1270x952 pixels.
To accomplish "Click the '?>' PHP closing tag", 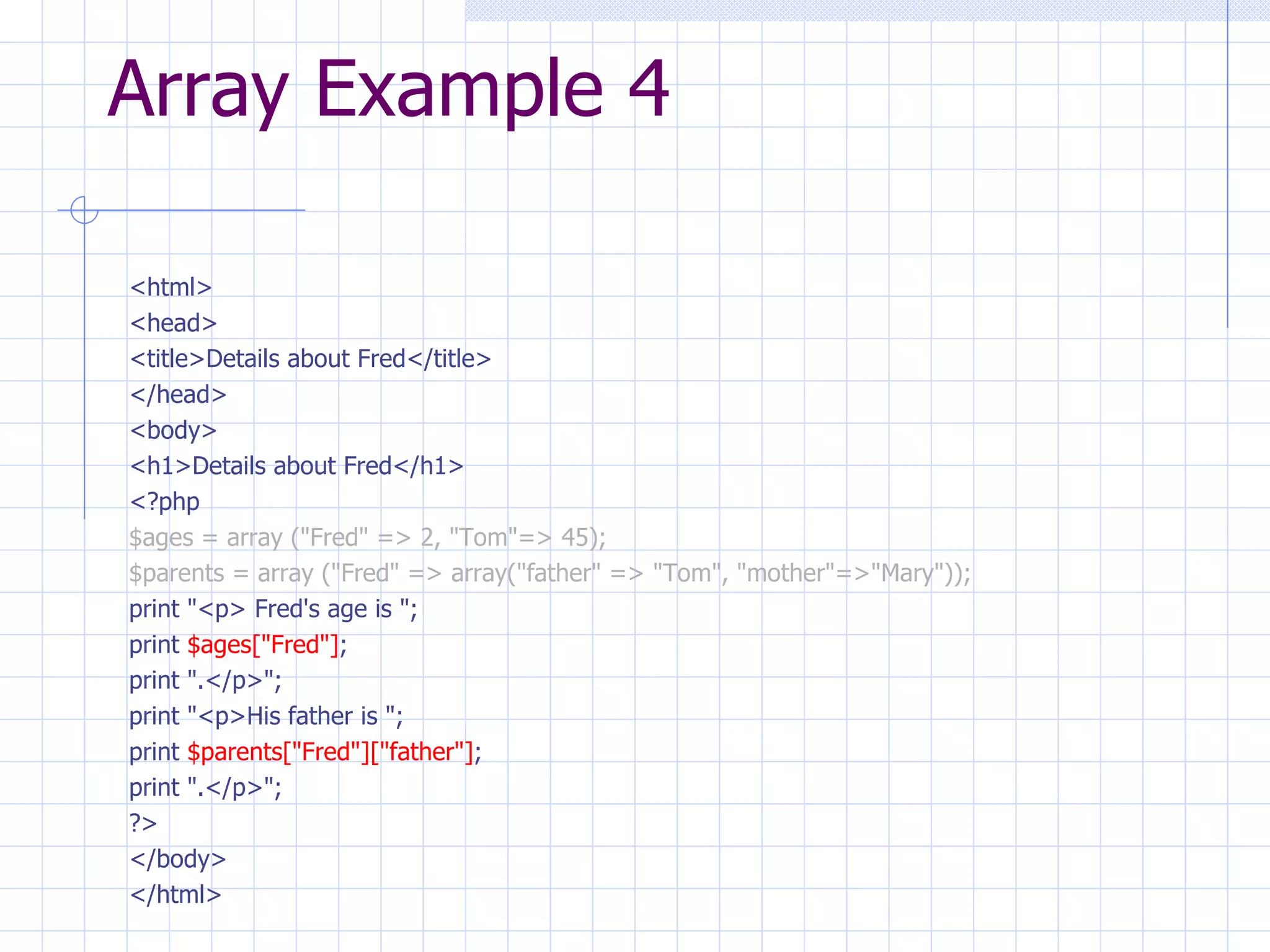I will pos(143,823).
